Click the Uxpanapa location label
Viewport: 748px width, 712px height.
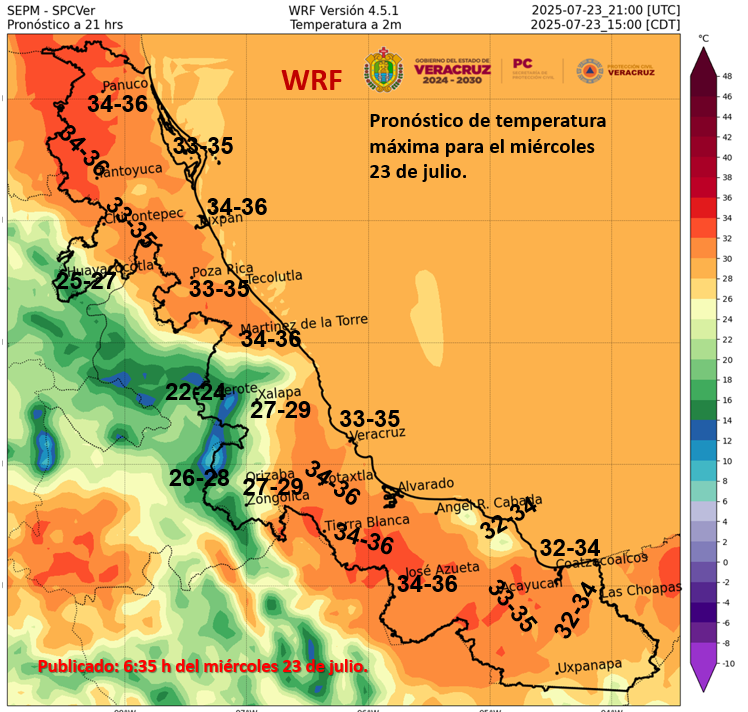coord(589,665)
